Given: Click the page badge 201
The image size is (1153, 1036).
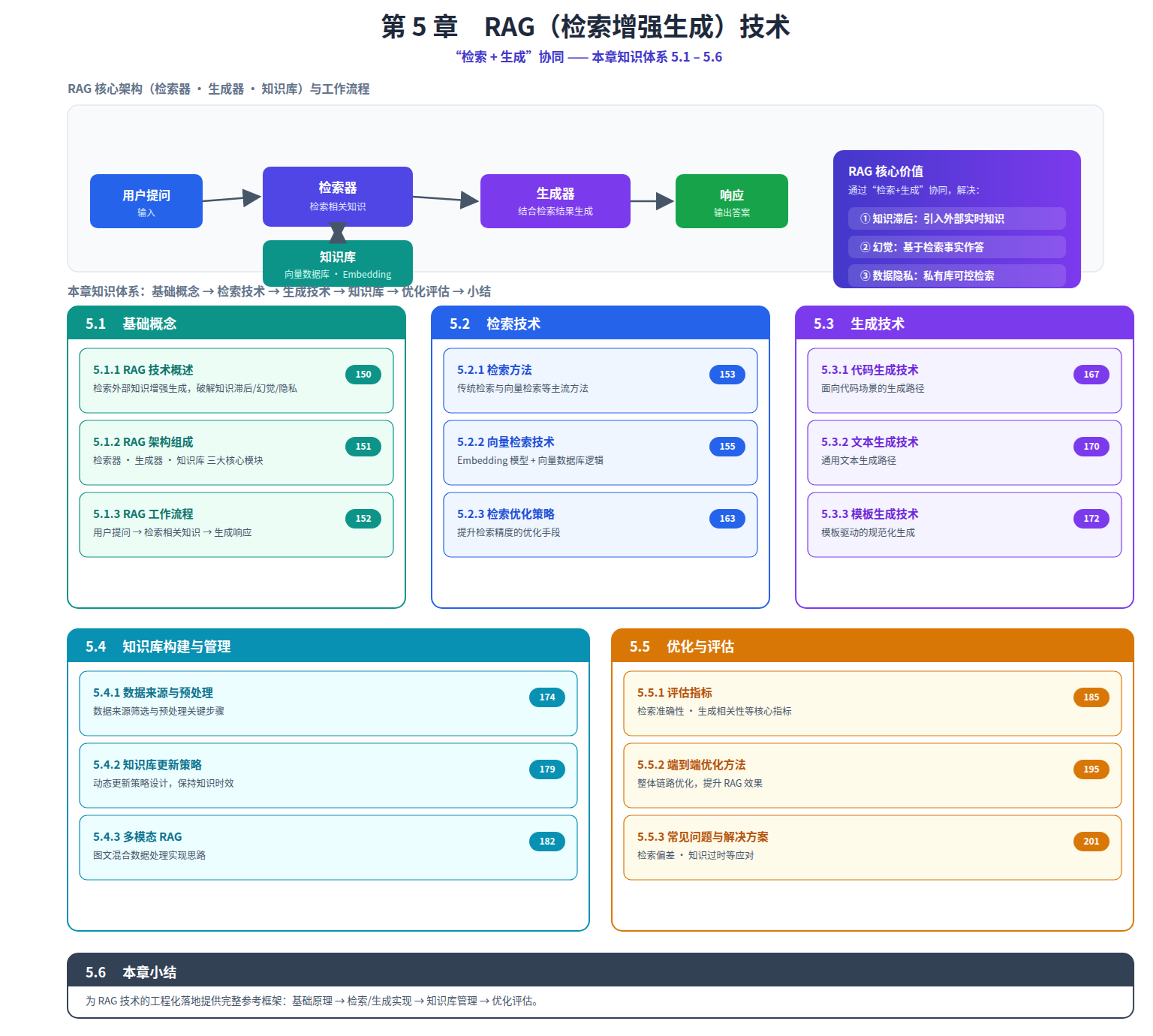Looking at the screenshot, I should coord(1091,842).
